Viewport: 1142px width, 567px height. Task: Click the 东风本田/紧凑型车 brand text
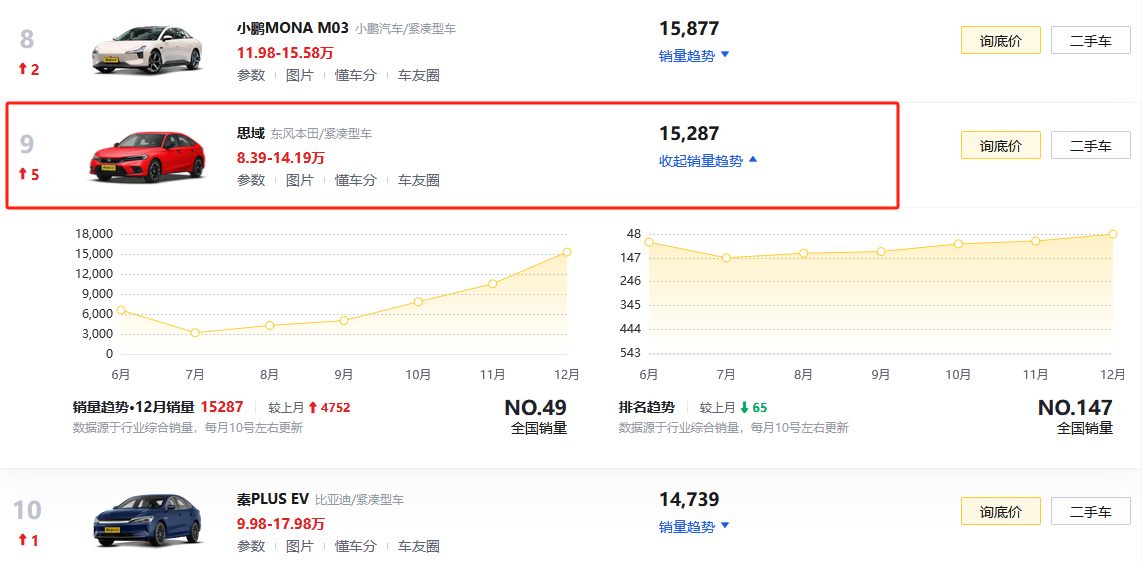click(321, 135)
